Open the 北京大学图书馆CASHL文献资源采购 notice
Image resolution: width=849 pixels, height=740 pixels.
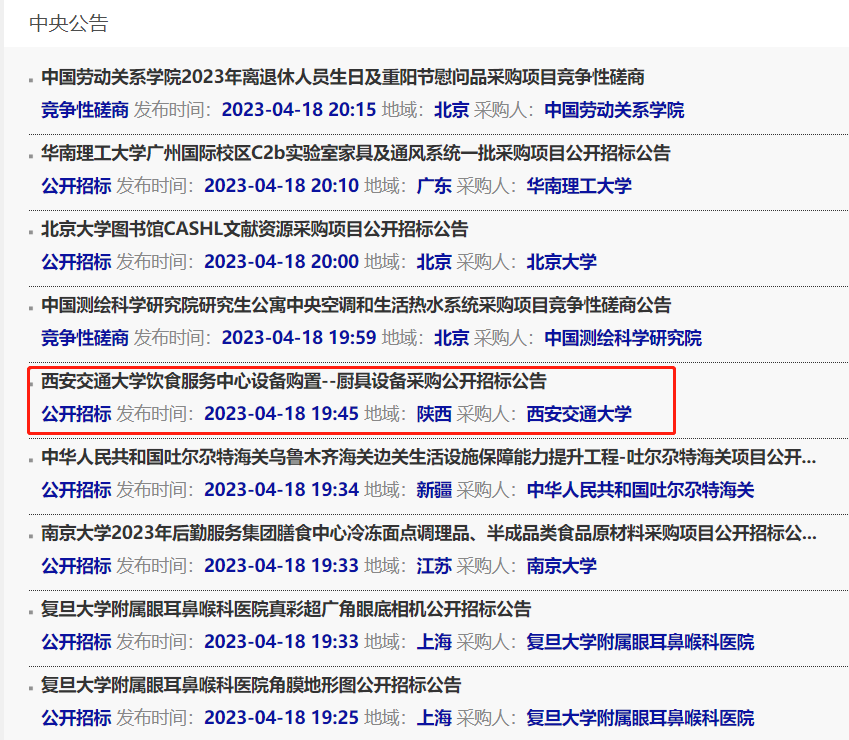254,230
